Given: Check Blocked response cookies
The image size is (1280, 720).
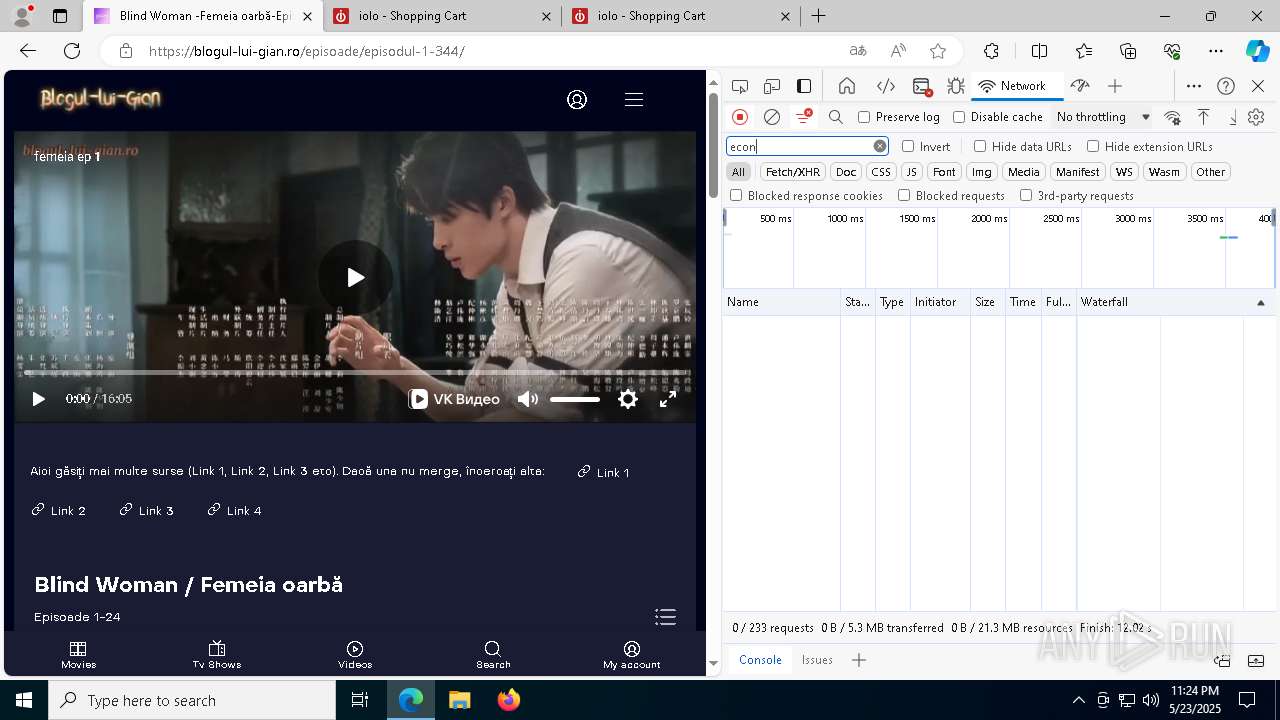Looking at the screenshot, I should pyautogui.click(x=736, y=196).
